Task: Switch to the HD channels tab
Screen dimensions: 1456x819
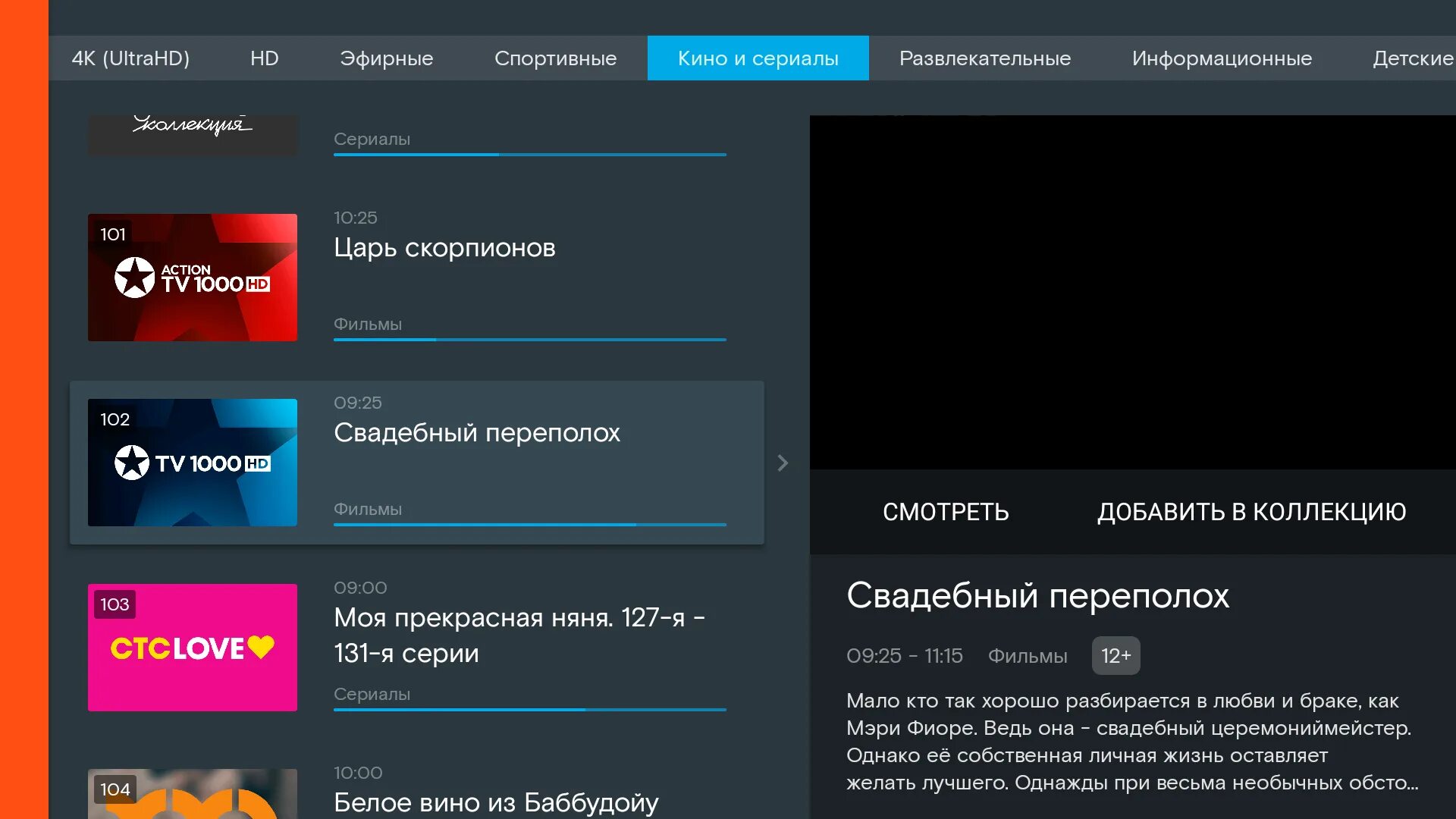Action: 264,58
